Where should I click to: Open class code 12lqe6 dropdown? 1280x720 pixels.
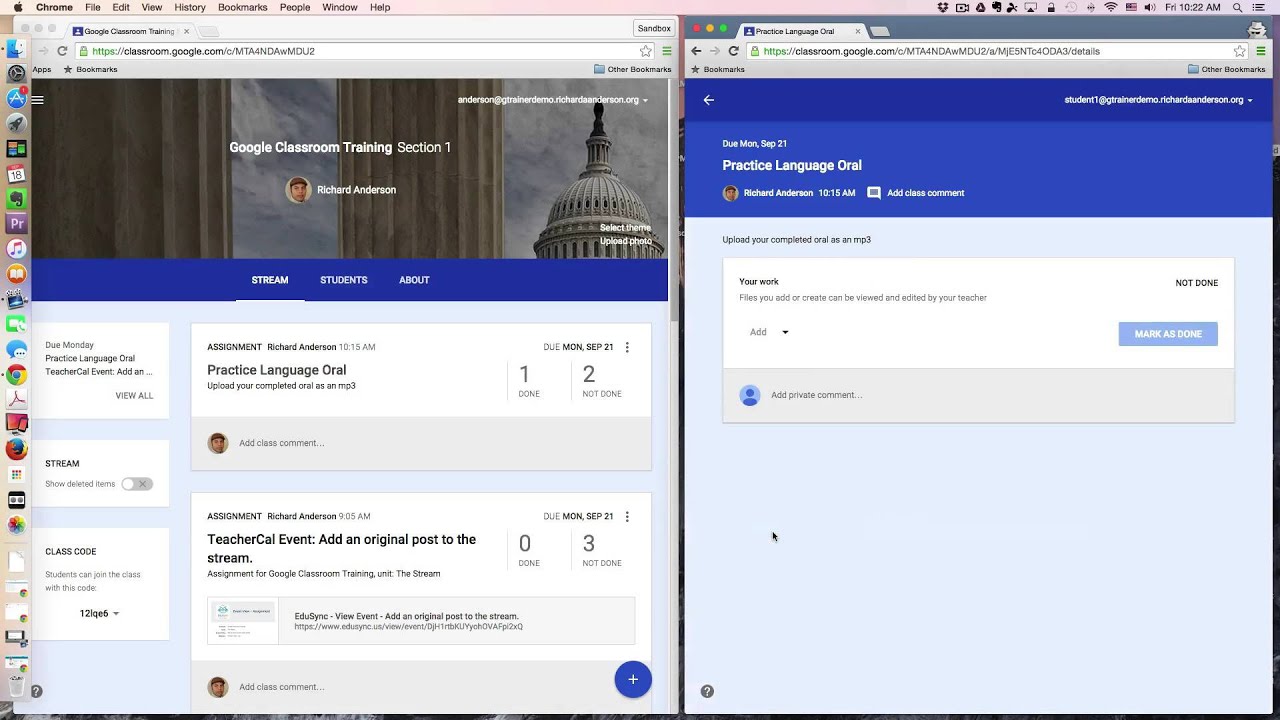click(99, 613)
